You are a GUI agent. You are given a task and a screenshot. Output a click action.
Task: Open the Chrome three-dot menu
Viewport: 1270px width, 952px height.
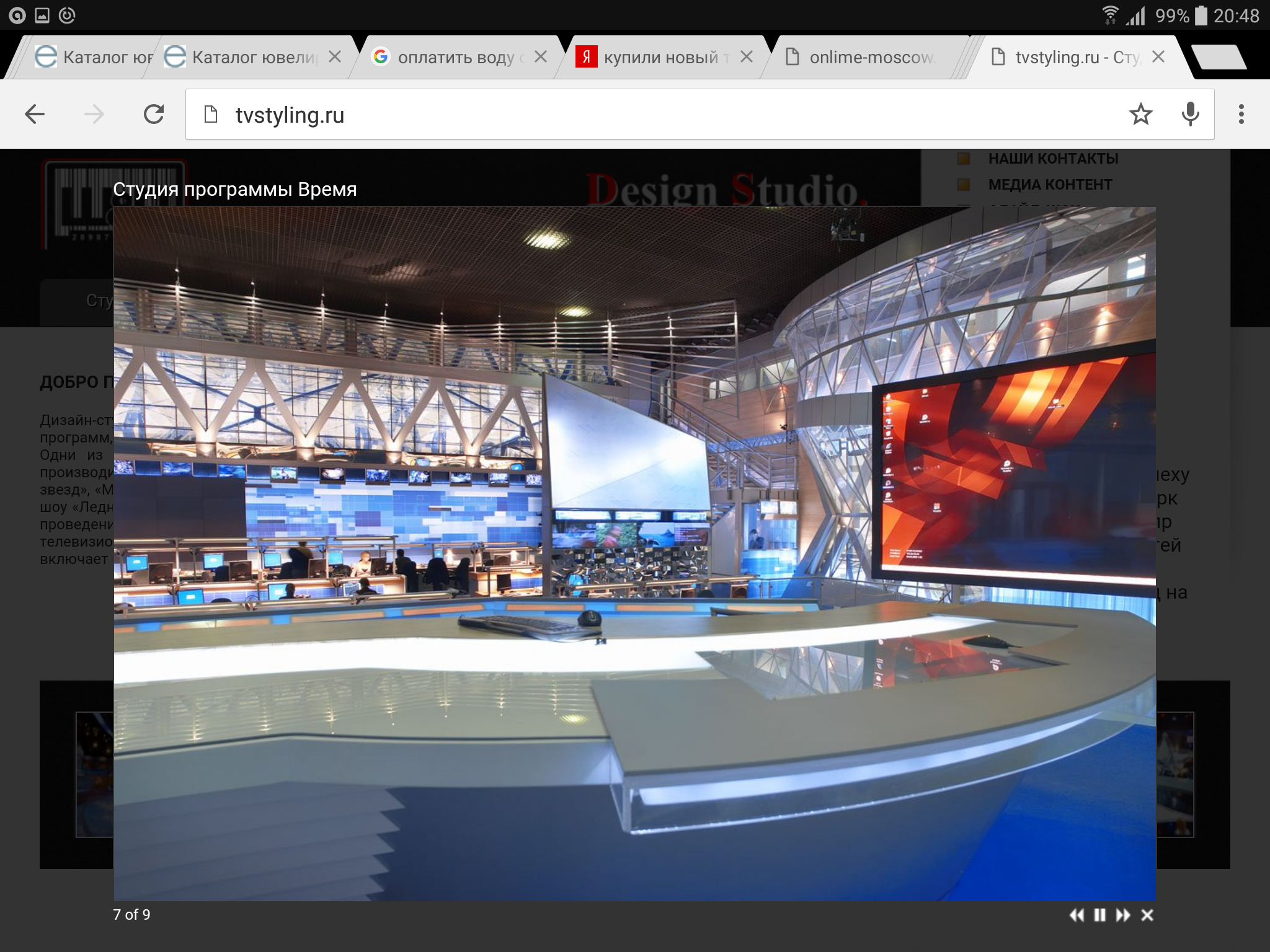pos(1241,114)
